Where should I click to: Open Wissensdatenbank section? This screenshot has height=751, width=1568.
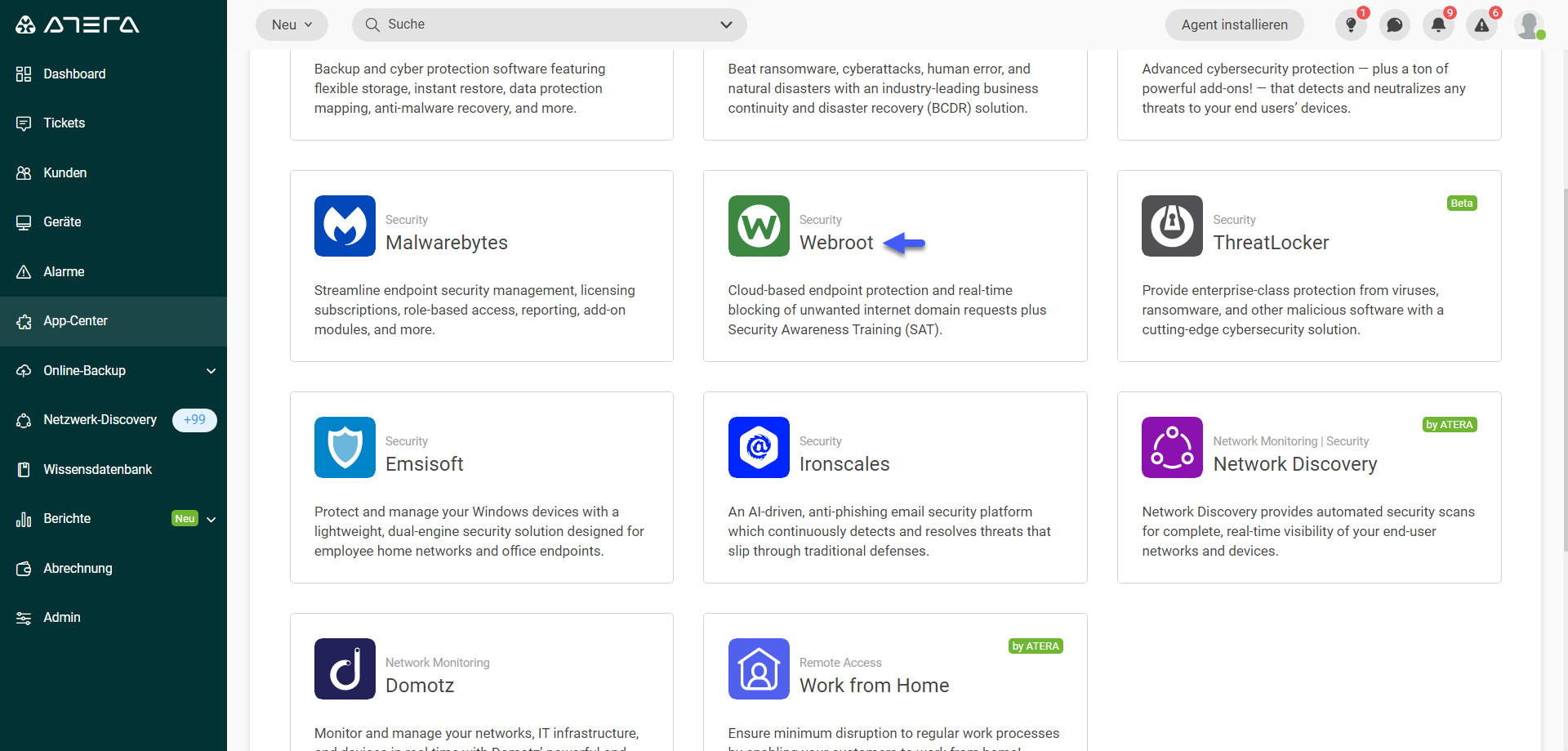tap(97, 470)
